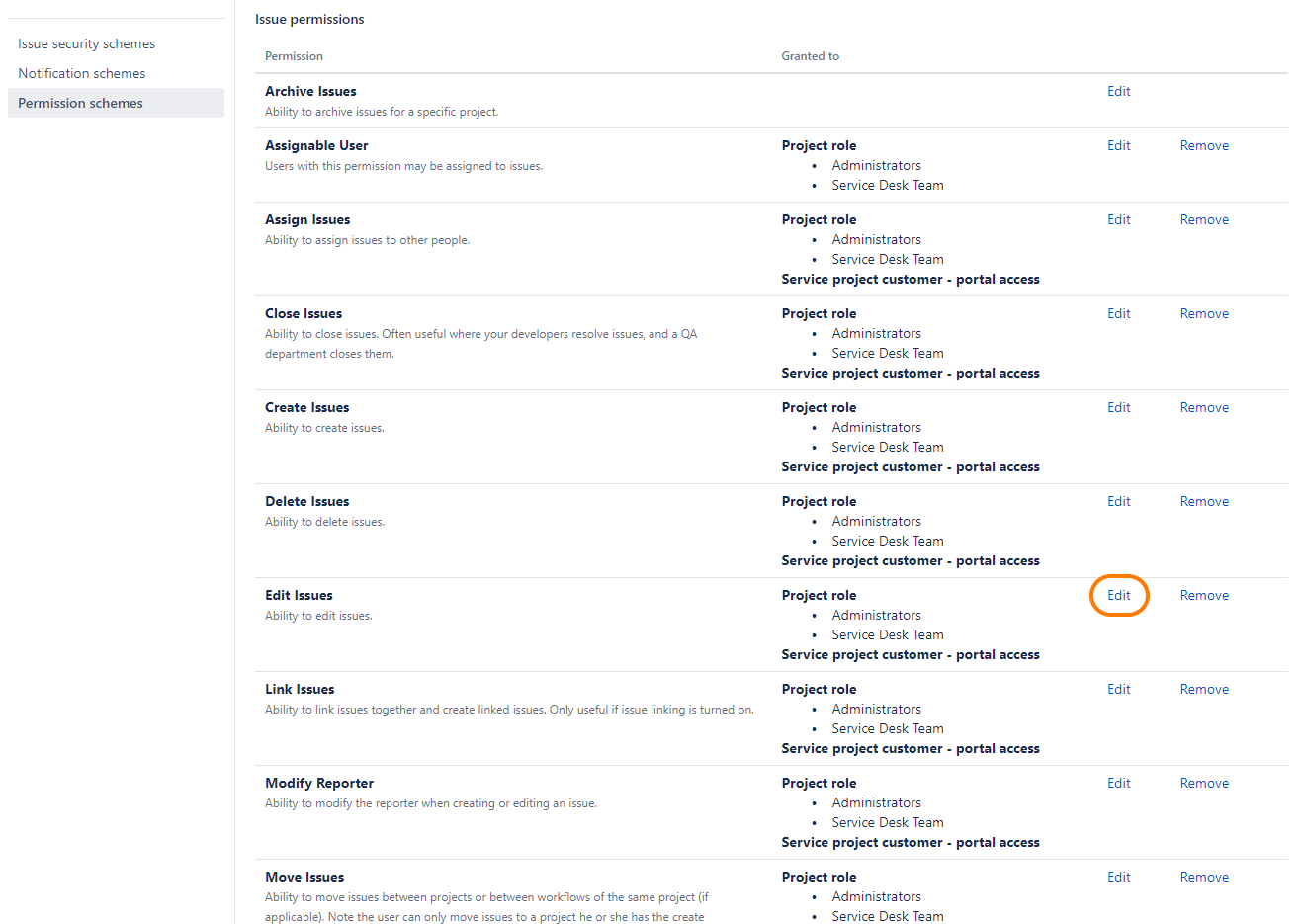1305x924 pixels.
Task: Remove grants from Delete Issues
Action: point(1203,501)
